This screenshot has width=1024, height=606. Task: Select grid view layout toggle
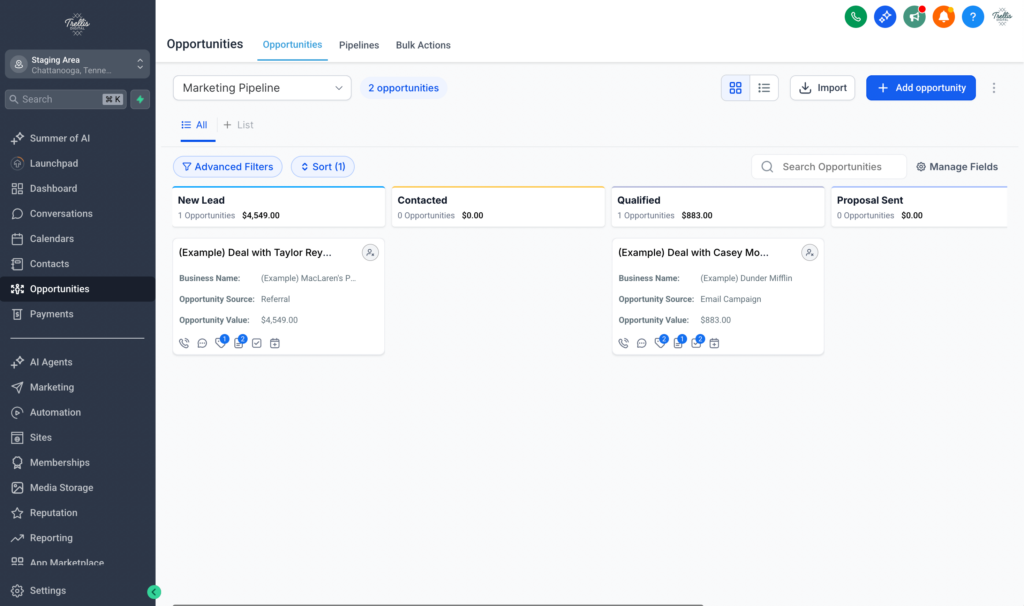point(735,87)
